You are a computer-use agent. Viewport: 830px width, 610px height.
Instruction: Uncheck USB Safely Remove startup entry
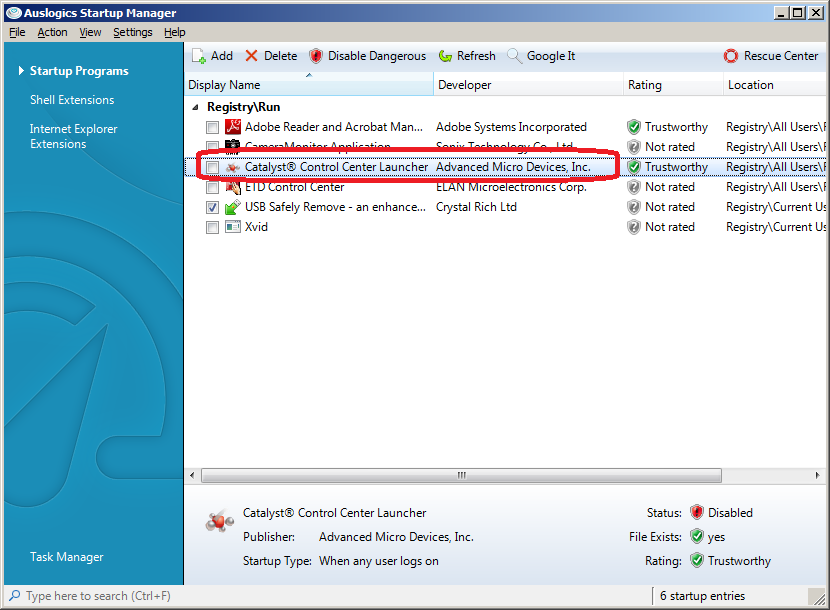pyautogui.click(x=212, y=208)
